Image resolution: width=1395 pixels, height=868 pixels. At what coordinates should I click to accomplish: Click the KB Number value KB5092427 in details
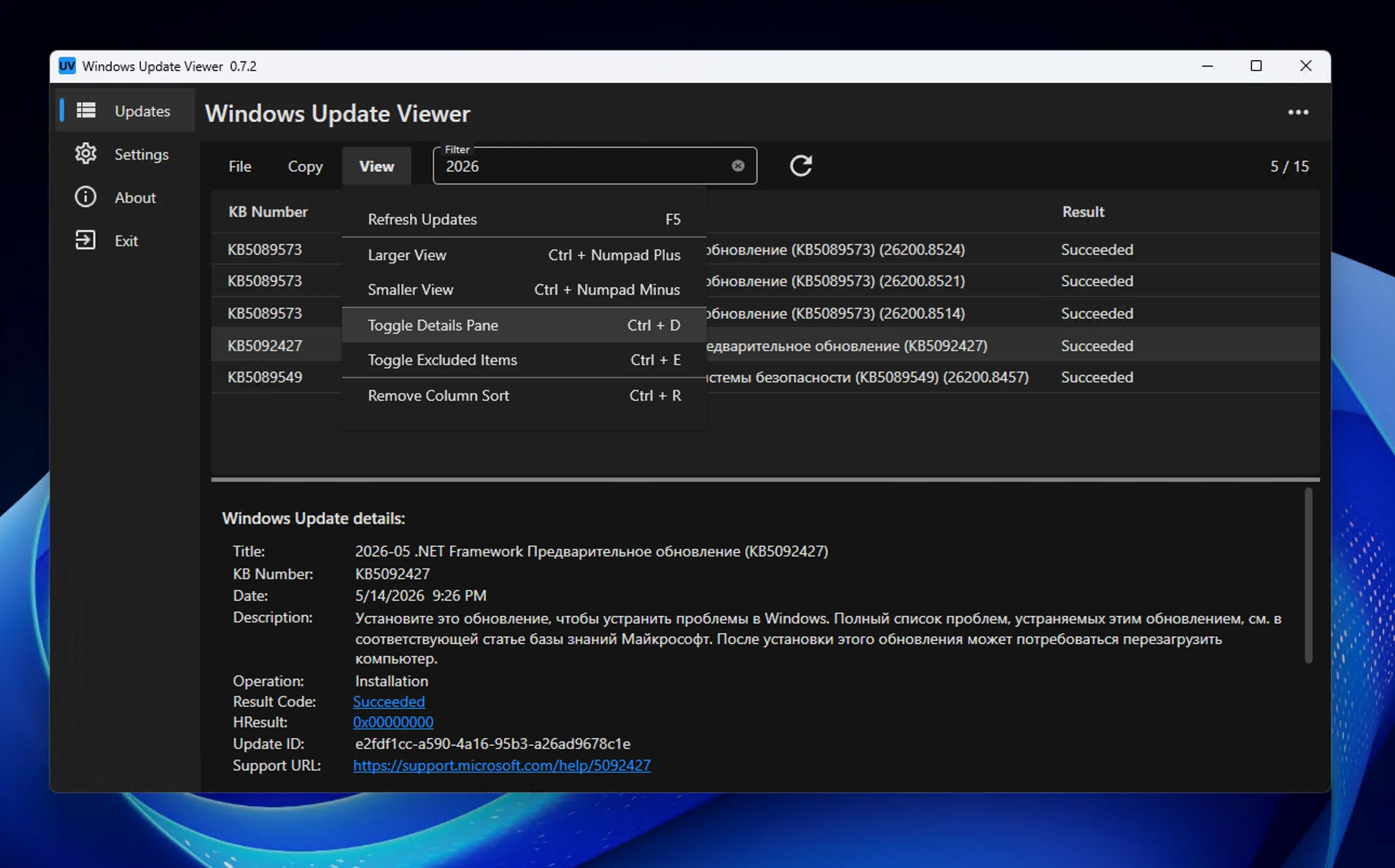(x=392, y=574)
